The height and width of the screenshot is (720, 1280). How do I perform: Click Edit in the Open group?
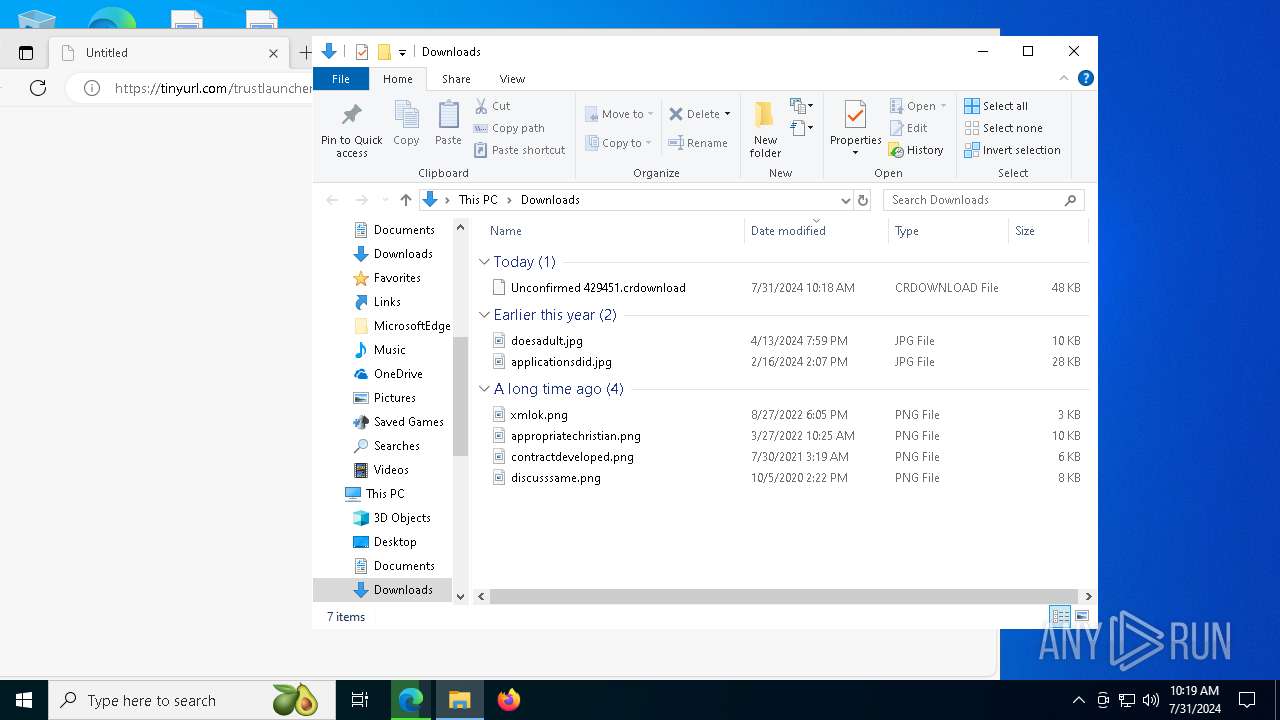(909, 128)
